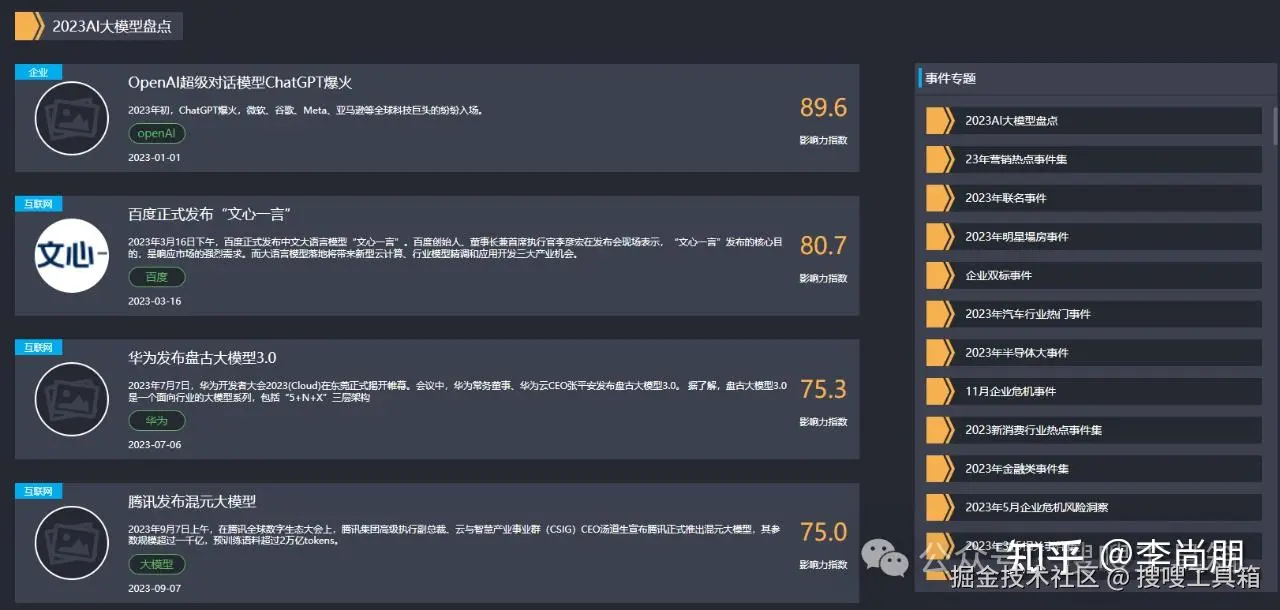Click the 2023AI大模型盘点 page header title
Viewport: 1280px width, 610px height.
click(112, 27)
